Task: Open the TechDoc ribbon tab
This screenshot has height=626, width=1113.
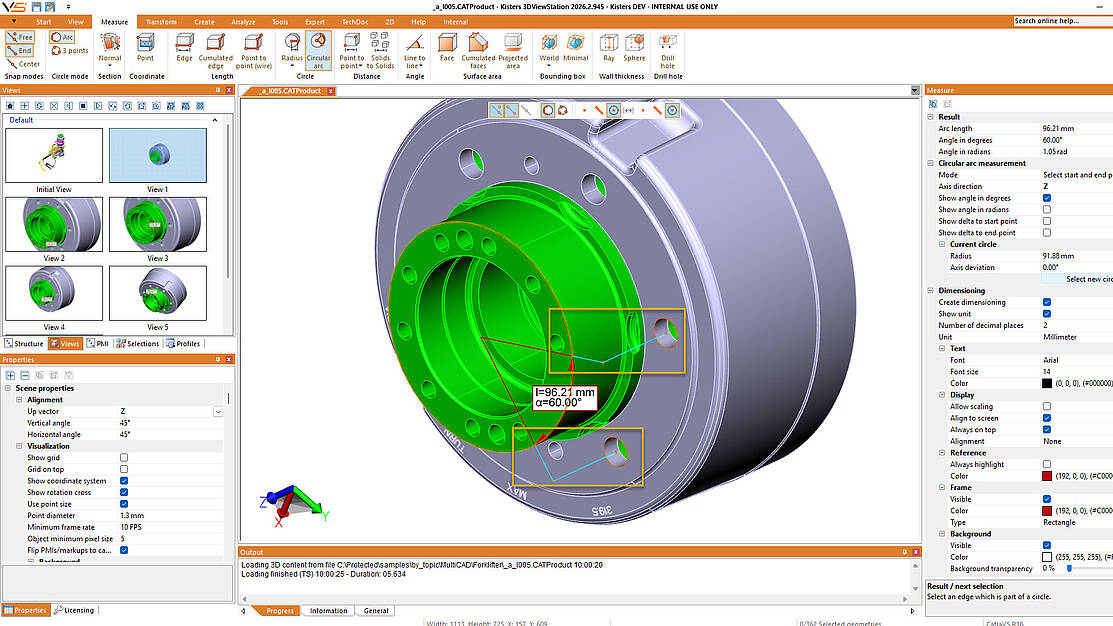Action: (355, 22)
